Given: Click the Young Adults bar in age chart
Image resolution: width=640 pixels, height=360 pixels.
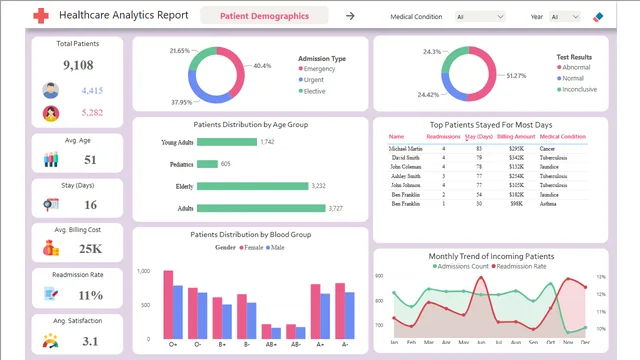Looking at the screenshot, I should [x=227, y=142].
